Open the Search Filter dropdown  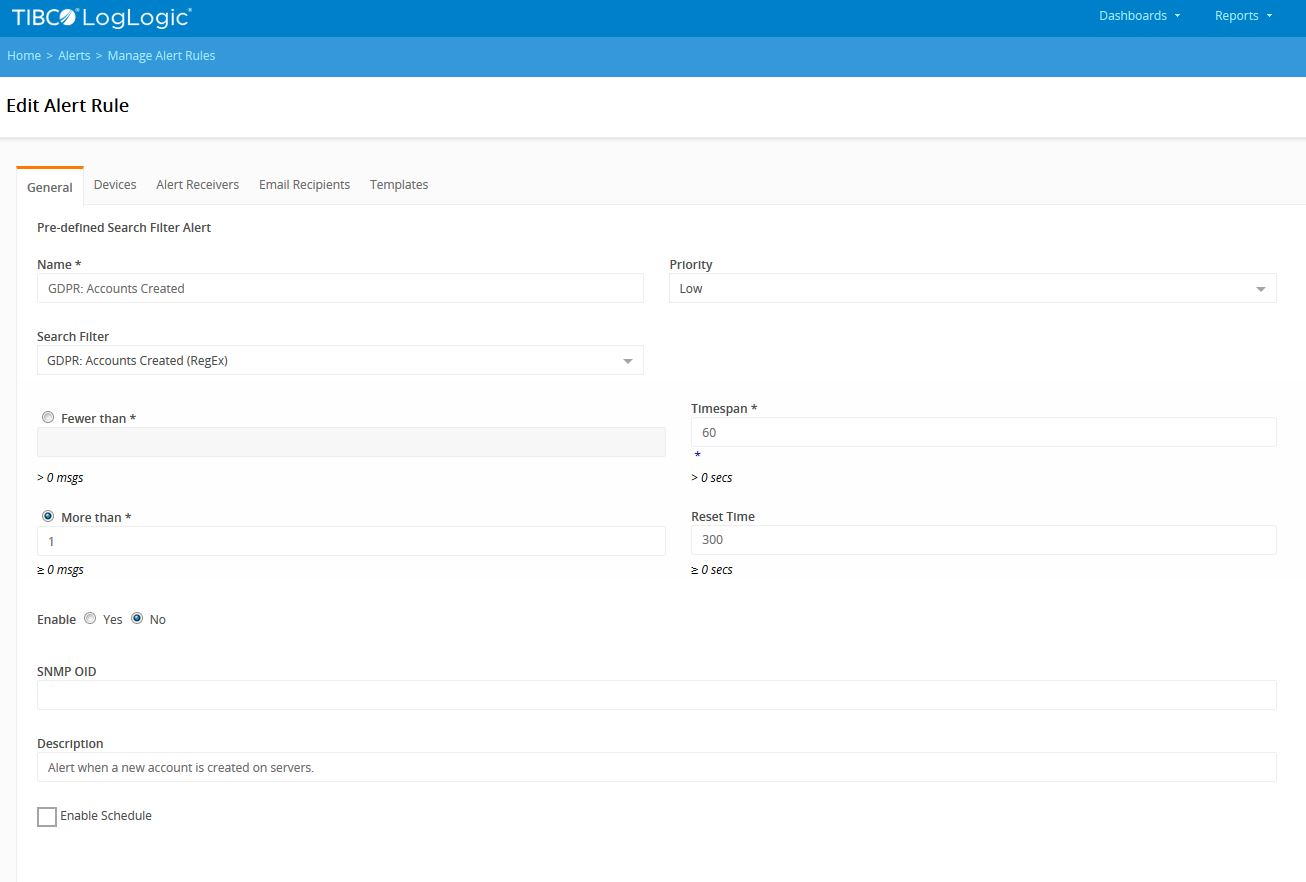point(340,360)
